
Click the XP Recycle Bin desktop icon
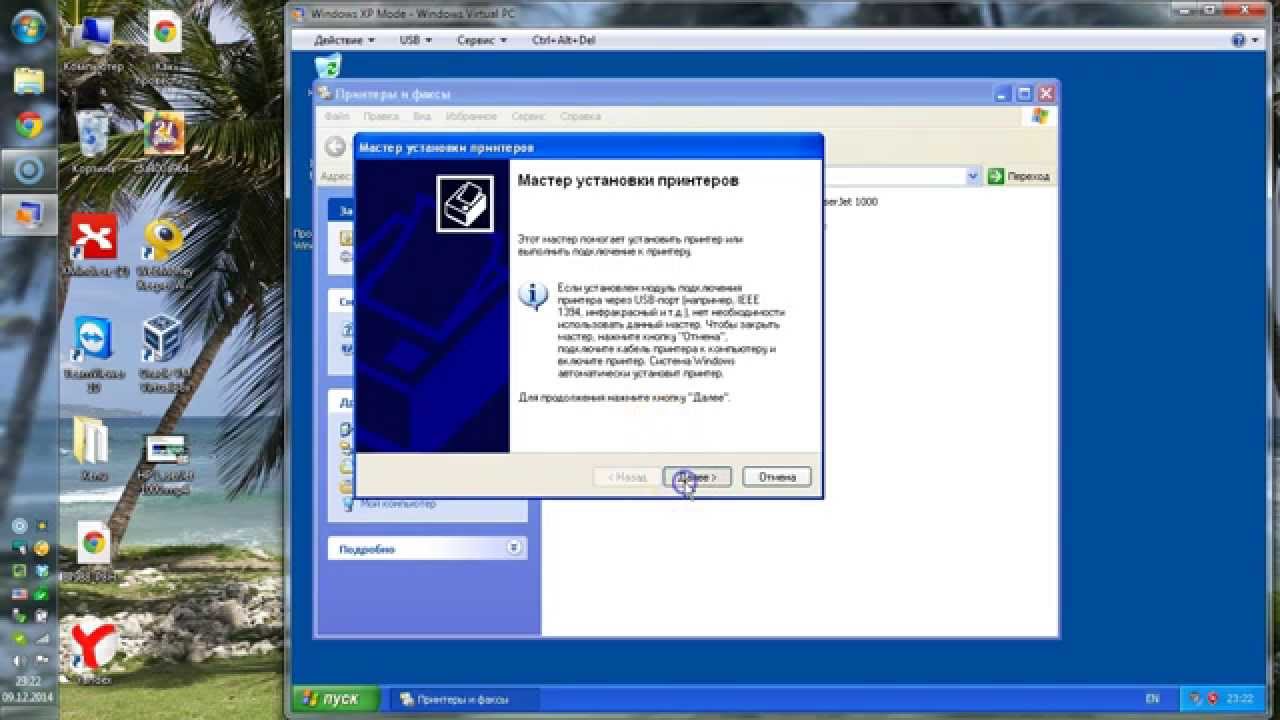328,67
